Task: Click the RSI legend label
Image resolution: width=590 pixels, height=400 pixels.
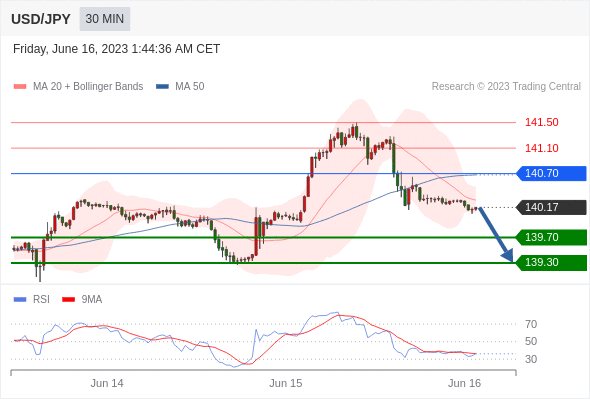Action: (41, 300)
